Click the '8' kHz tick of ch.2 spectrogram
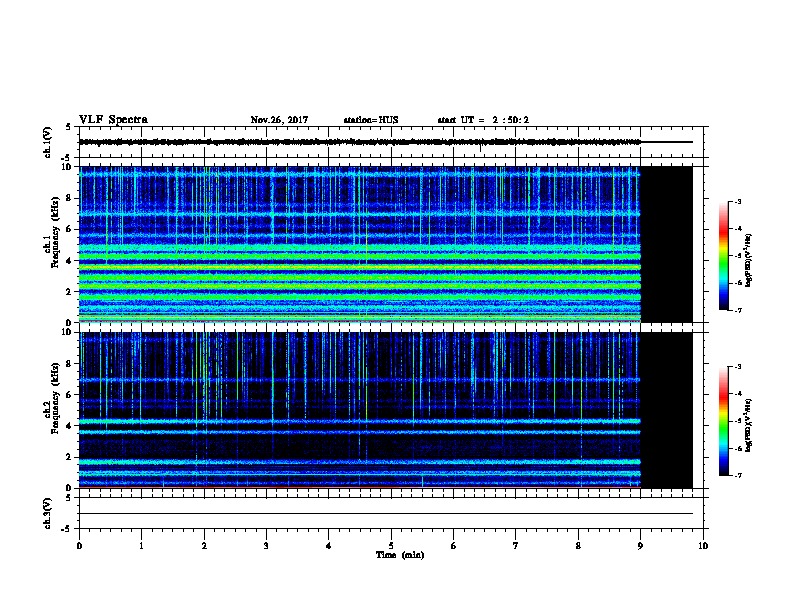 coord(69,364)
